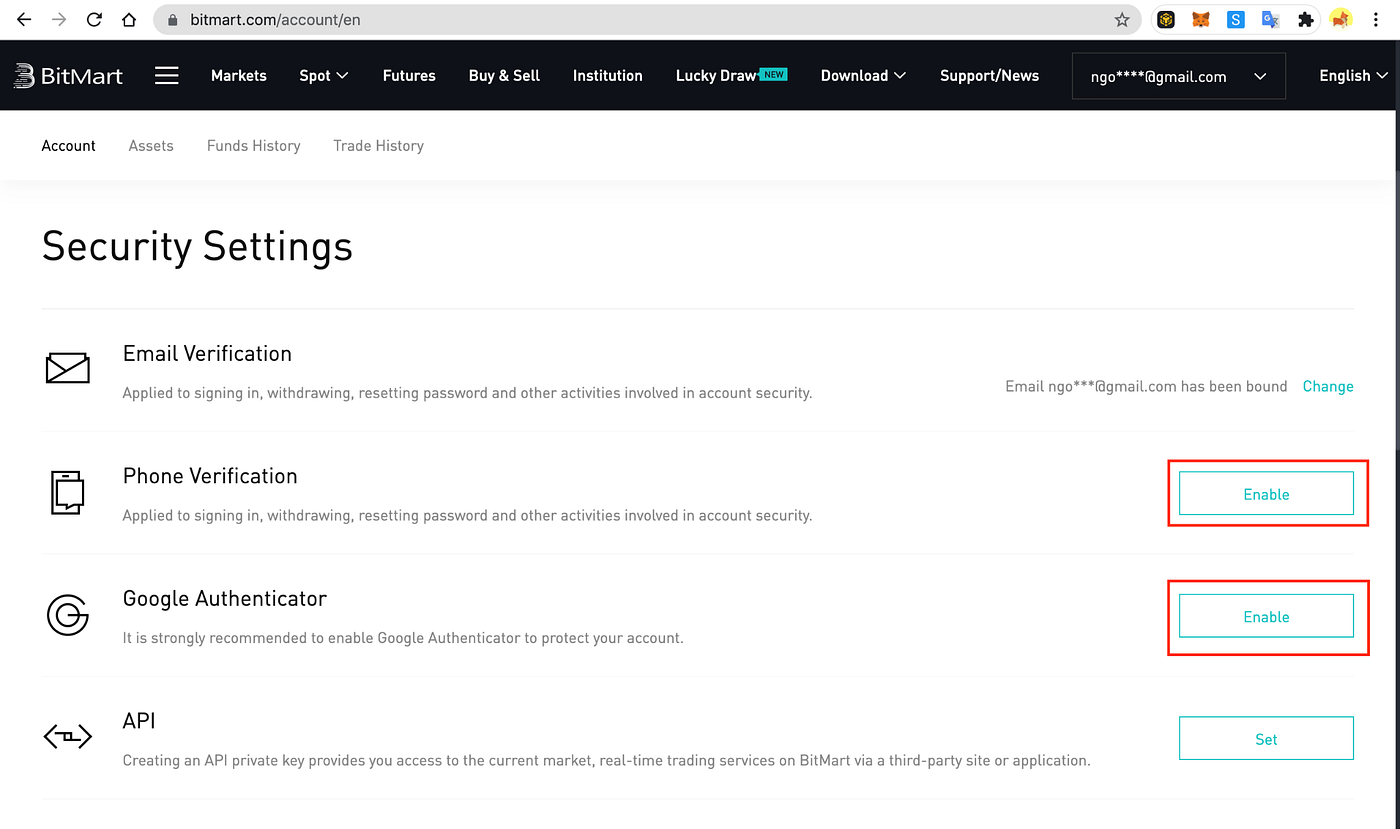
Task: Open the Google Translate extension
Action: tap(1270, 19)
